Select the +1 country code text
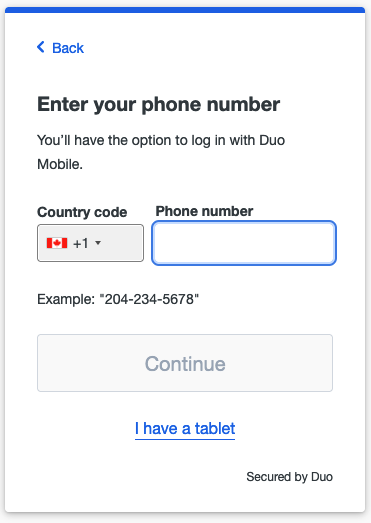The image size is (371, 523). (x=81, y=243)
